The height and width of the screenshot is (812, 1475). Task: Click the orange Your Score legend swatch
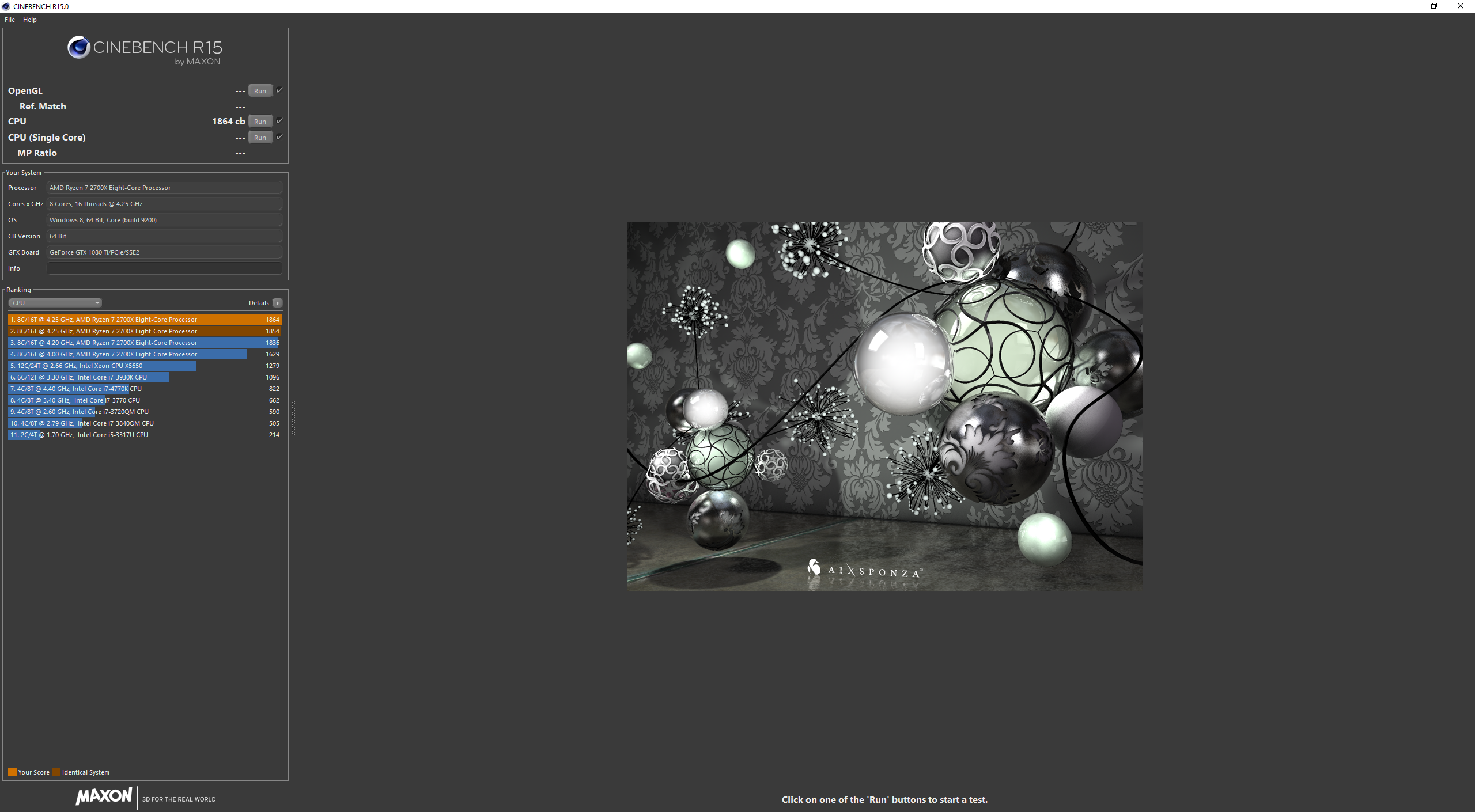point(12,772)
